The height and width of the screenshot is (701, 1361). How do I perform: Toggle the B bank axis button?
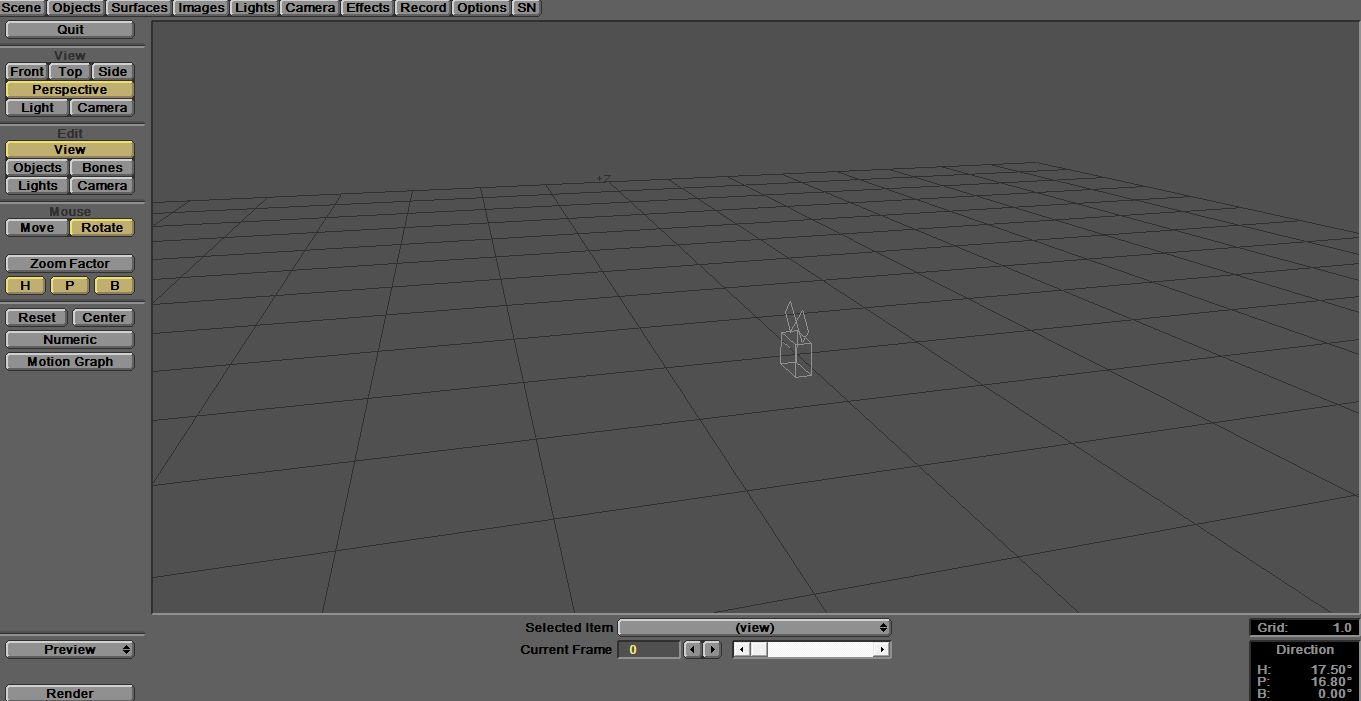pyautogui.click(x=114, y=286)
